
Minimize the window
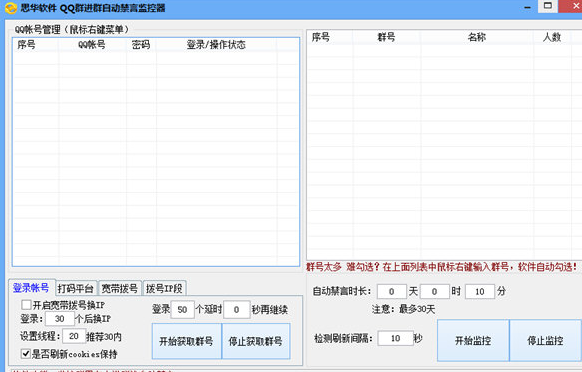coord(527,7)
